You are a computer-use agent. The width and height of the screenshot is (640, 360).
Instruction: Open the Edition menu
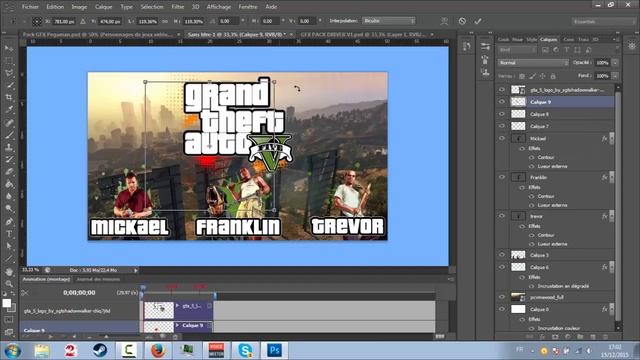[55, 7]
